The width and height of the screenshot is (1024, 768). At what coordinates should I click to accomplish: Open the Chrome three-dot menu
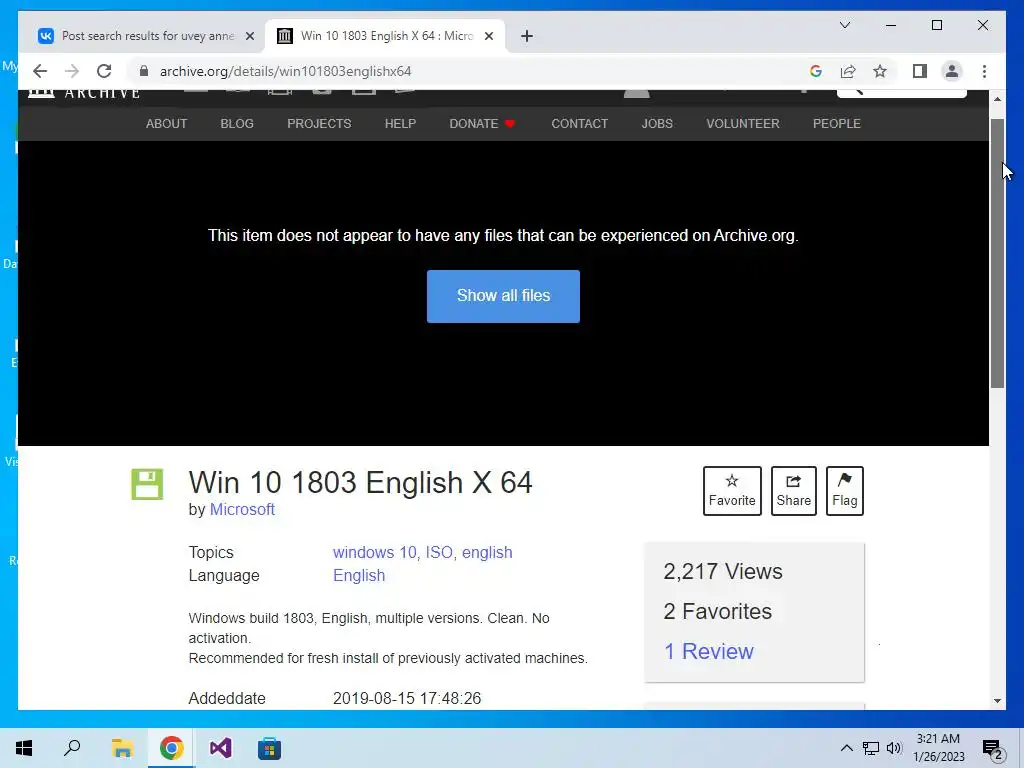[984, 71]
